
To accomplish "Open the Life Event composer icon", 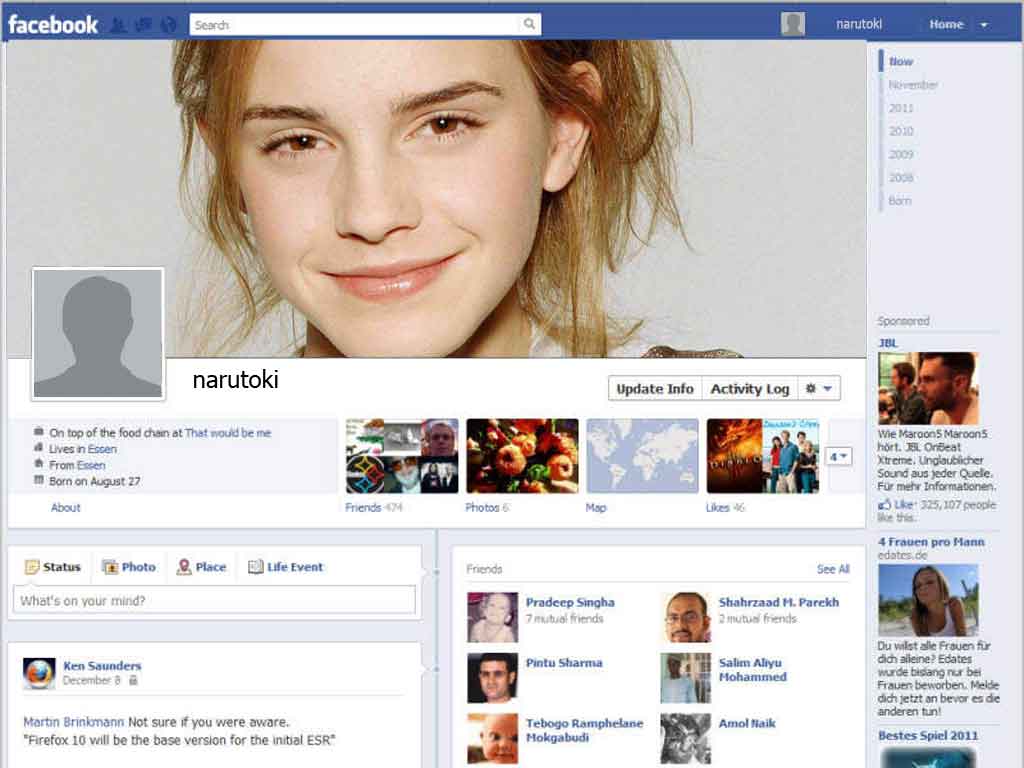I will point(257,567).
